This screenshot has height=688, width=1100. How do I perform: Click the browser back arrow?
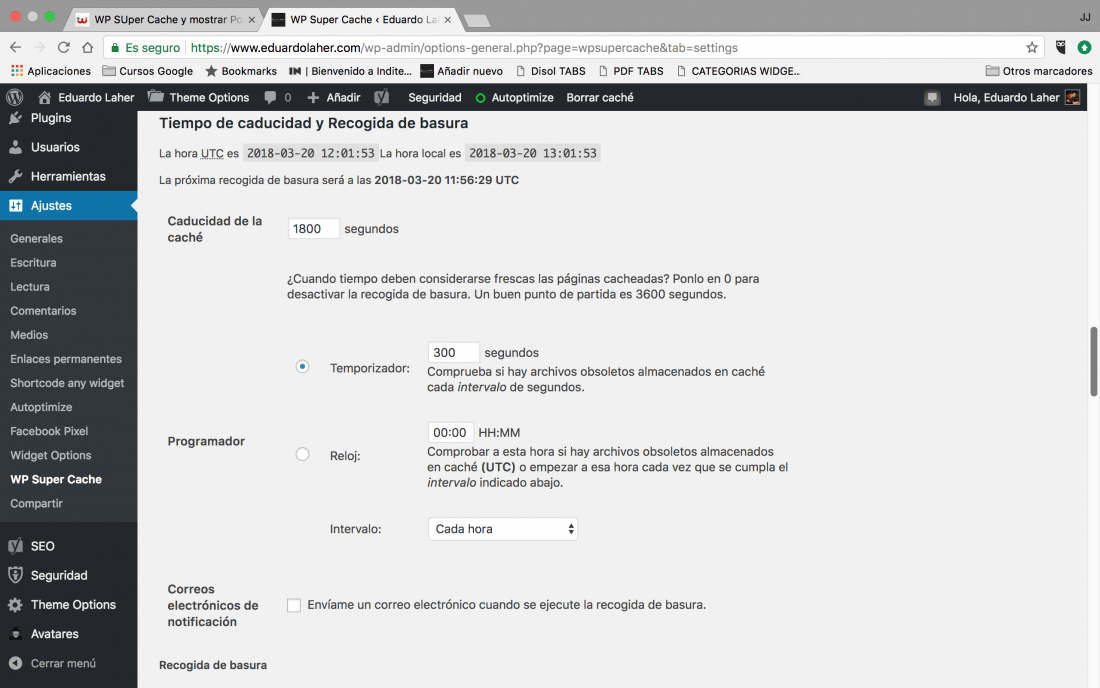15,48
